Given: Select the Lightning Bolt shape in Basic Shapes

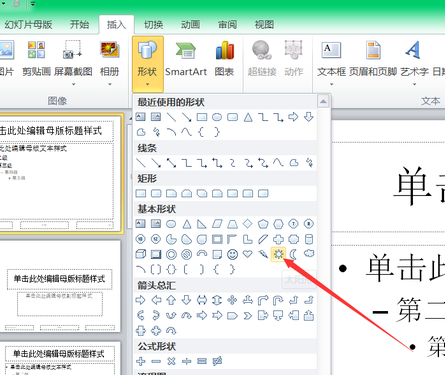Looking at the screenshot, I should point(263,254).
